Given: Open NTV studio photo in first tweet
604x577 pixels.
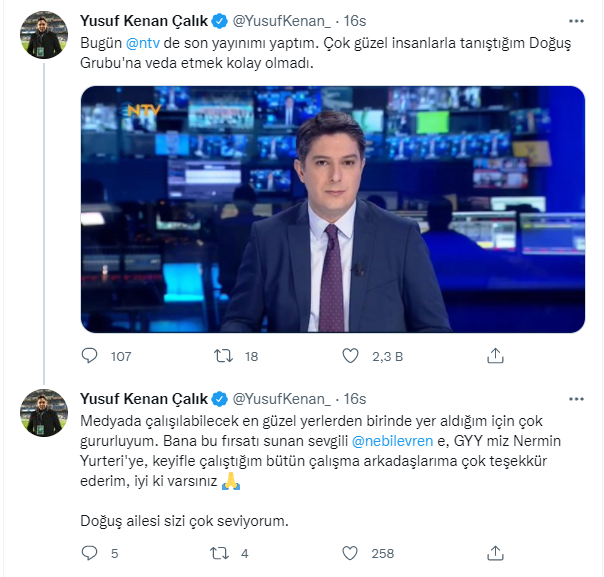Looking at the screenshot, I should pos(333,209).
